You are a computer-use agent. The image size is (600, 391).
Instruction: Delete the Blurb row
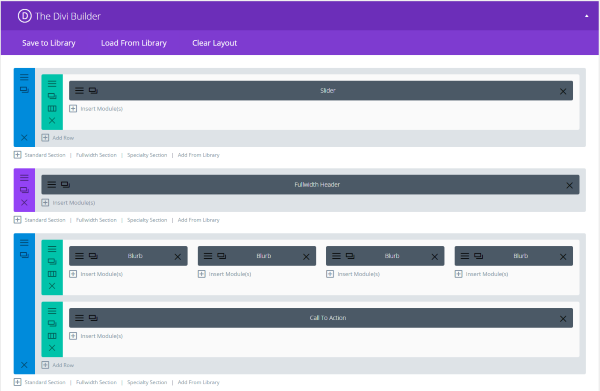pos(52,286)
